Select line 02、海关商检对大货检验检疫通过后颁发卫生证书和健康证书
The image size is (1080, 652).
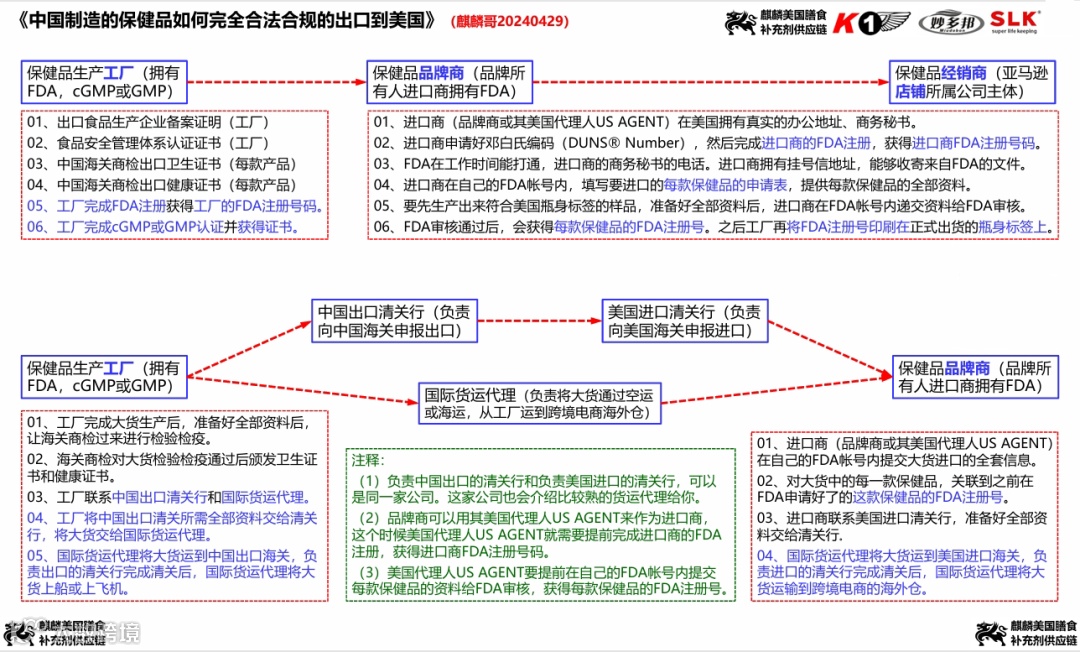(x=172, y=467)
